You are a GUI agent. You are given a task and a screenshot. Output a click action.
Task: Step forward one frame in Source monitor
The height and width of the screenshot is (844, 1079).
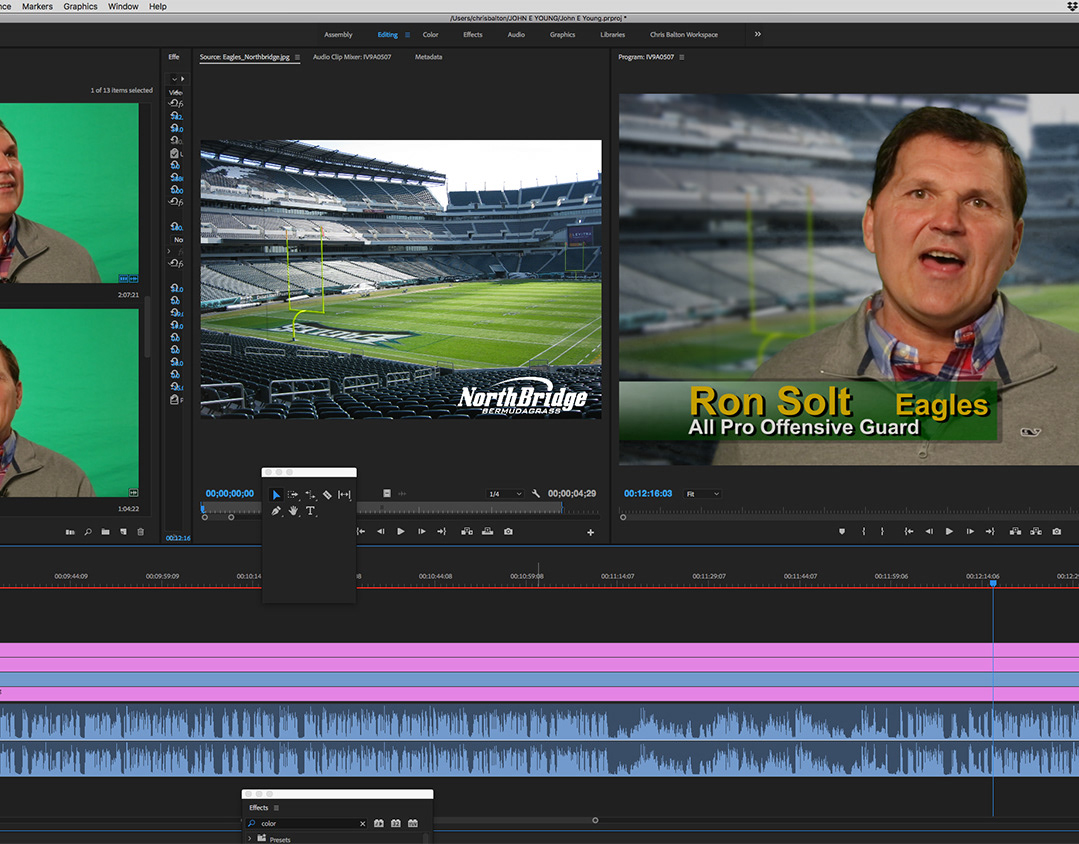421,531
